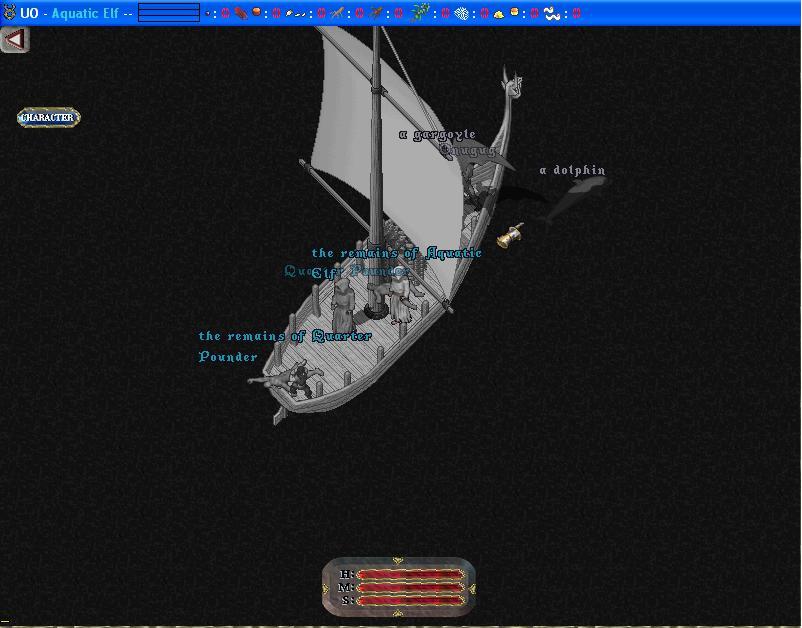Screen dimensions: 802x628
Task: Click the yellow pile reagent icon in title bar
Action: [x=497, y=13]
